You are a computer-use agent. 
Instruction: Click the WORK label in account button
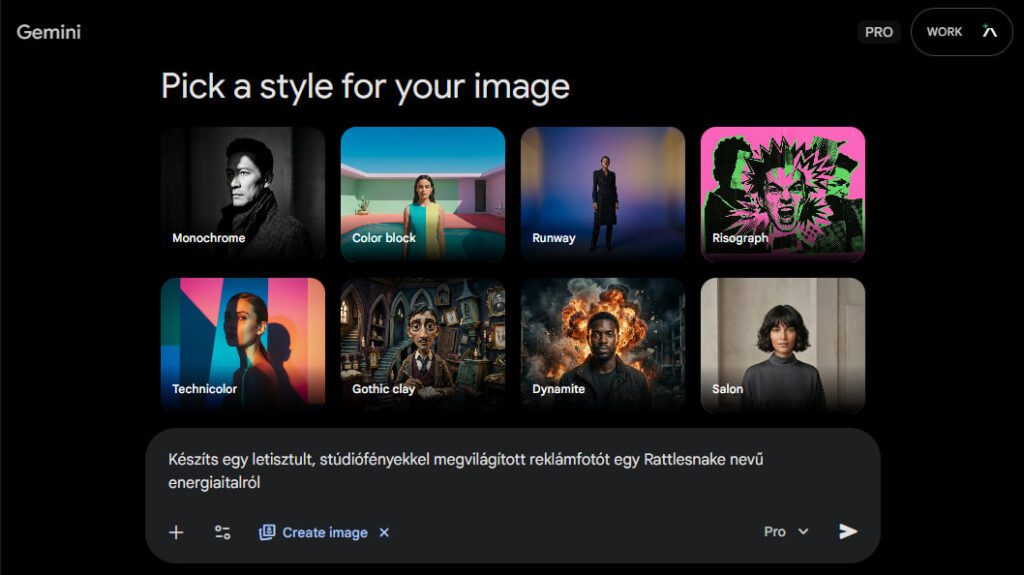click(x=944, y=32)
